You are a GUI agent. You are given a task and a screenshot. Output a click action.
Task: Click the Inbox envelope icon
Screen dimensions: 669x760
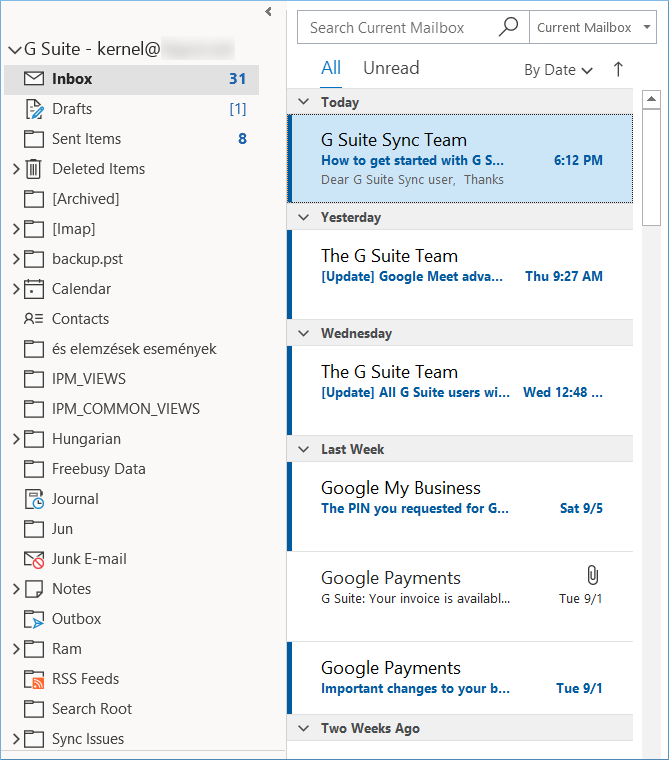[x=34, y=79]
